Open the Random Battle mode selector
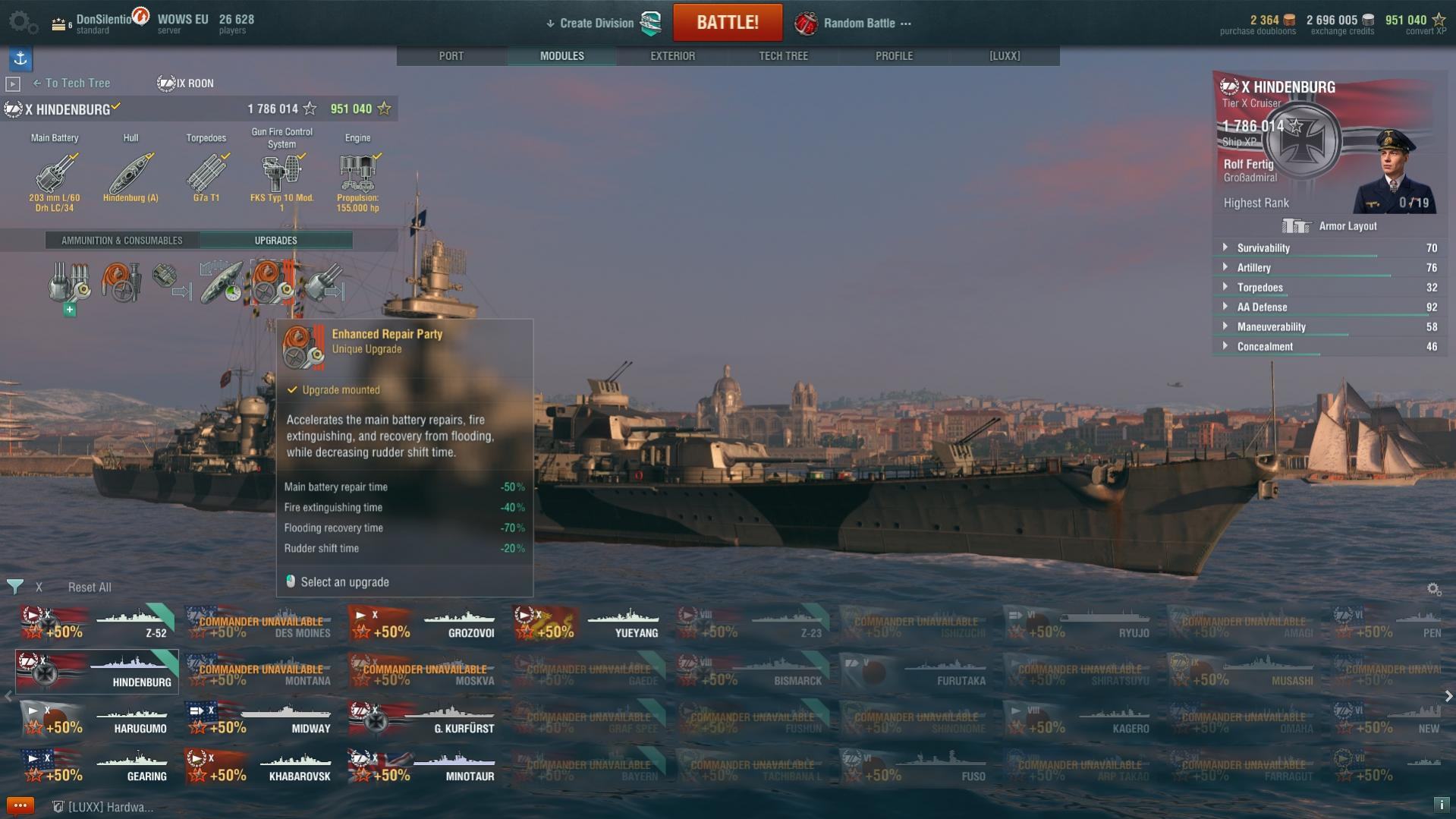This screenshot has height=819, width=1456. click(853, 24)
